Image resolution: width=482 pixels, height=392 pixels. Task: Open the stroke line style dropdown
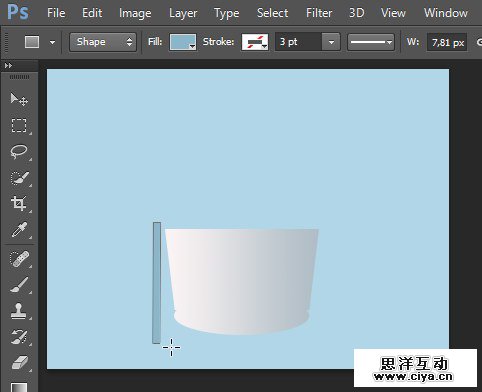point(371,42)
